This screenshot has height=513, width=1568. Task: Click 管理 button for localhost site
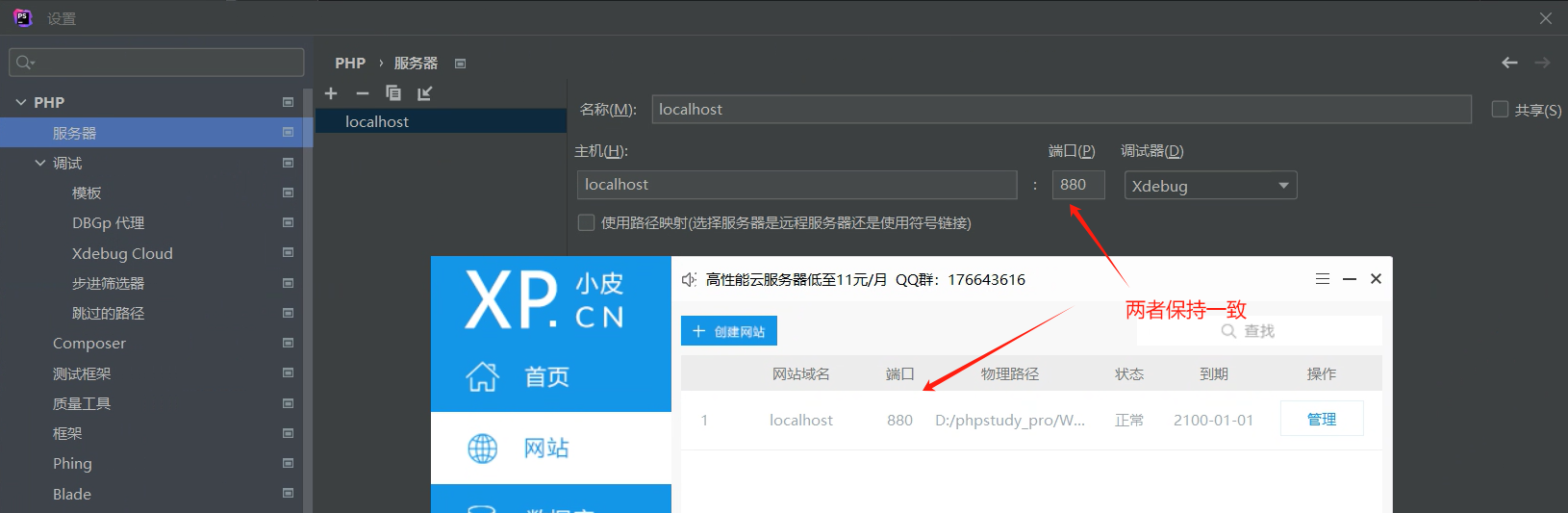click(x=1322, y=419)
